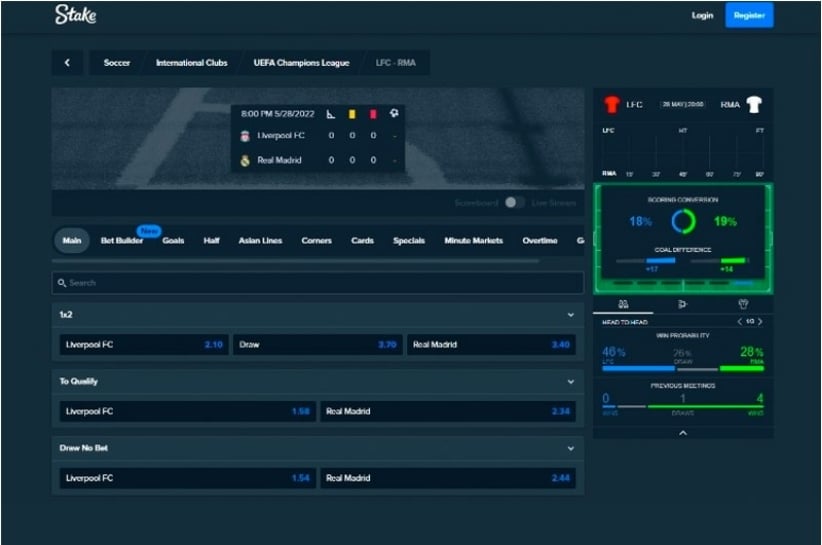Bet on Real Madrid at 3.40 in 1x2

point(491,345)
